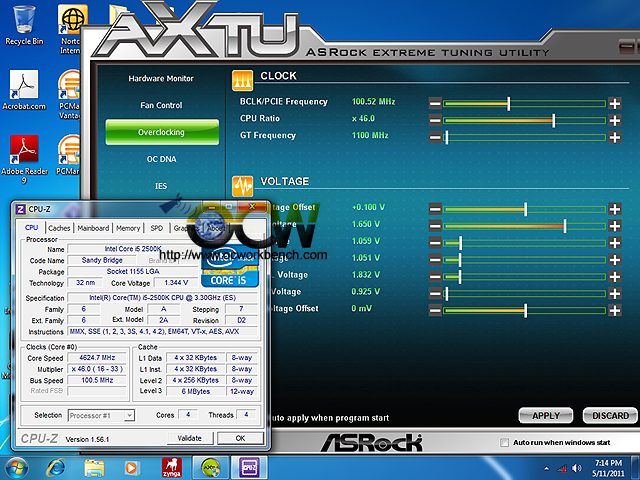640x480 pixels.
Task: Click the volume speaker tray icon
Action: 577,468
